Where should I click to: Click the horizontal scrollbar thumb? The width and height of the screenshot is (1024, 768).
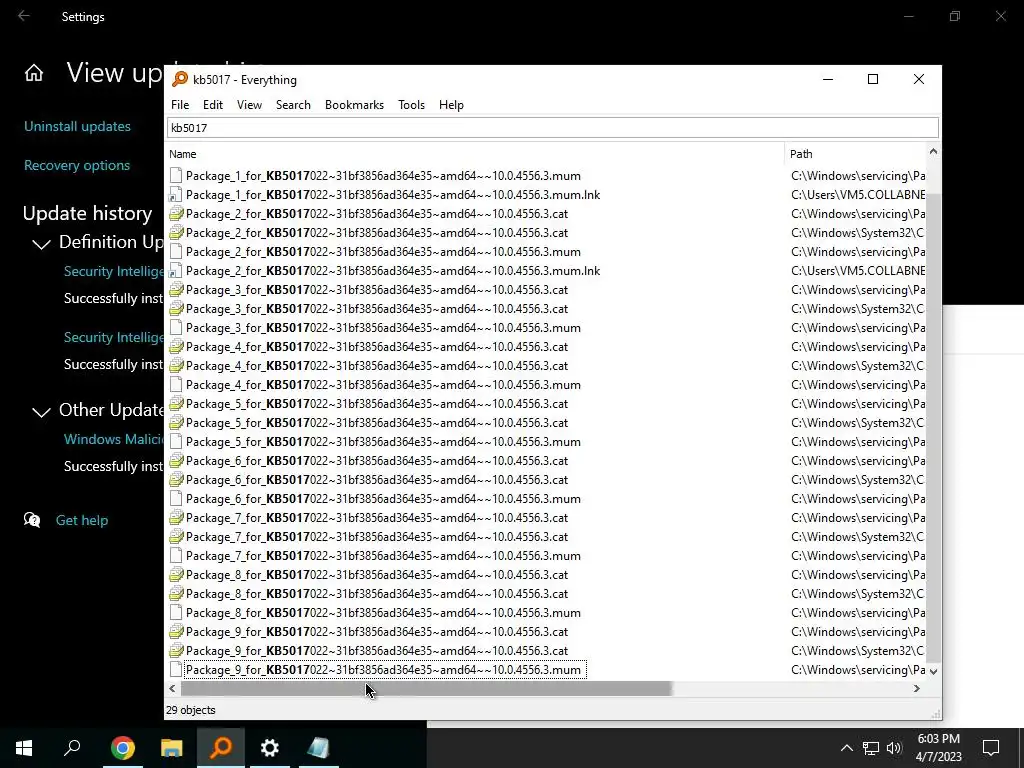click(426, 688)
